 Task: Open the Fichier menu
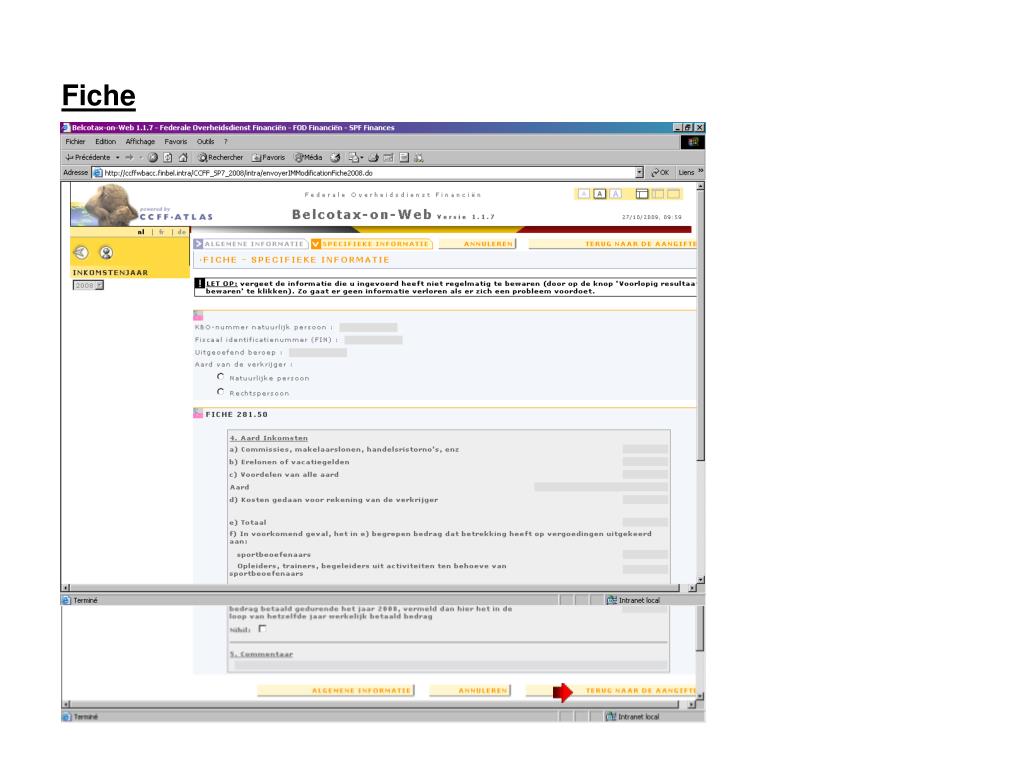tap(75, 142)
